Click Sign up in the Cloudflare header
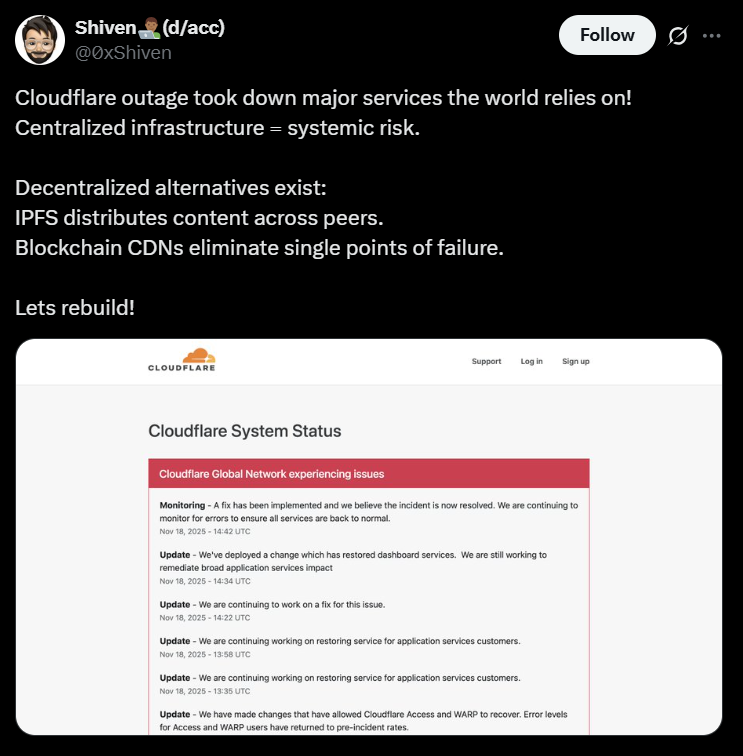Image resolution: width=743 pixels, height=756 pixels. (x=575, y=361)
